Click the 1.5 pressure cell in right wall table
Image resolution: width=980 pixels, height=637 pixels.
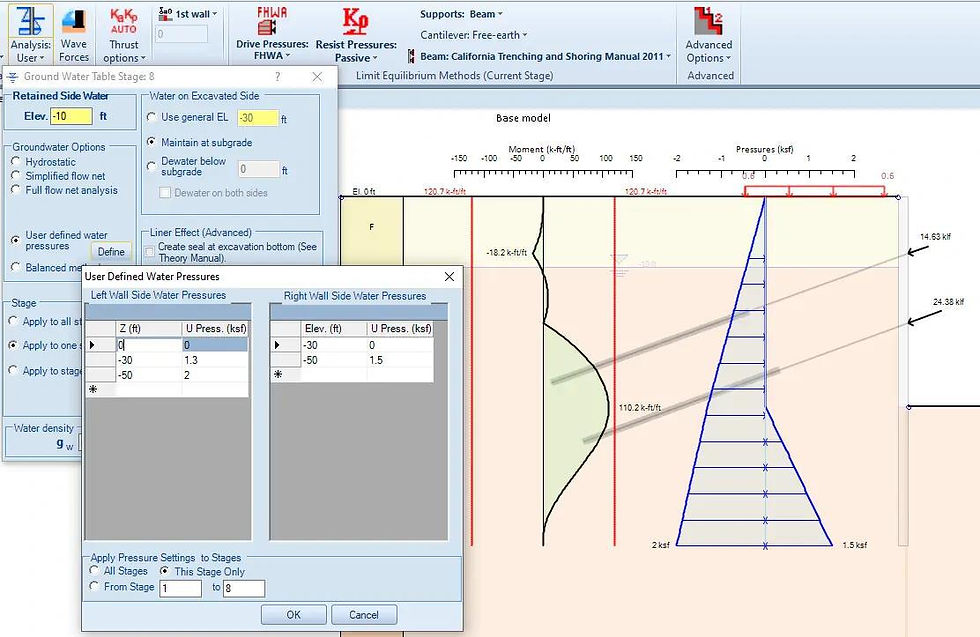tap(400, 360)
